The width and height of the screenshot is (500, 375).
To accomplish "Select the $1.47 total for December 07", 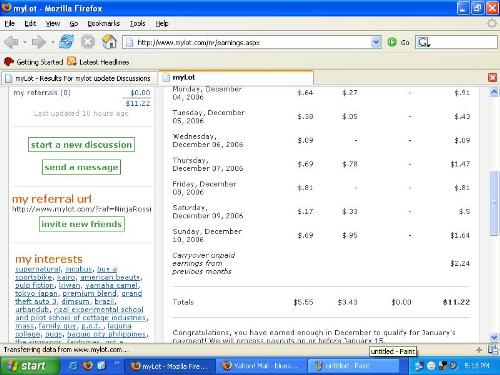I will coord(460,164).
